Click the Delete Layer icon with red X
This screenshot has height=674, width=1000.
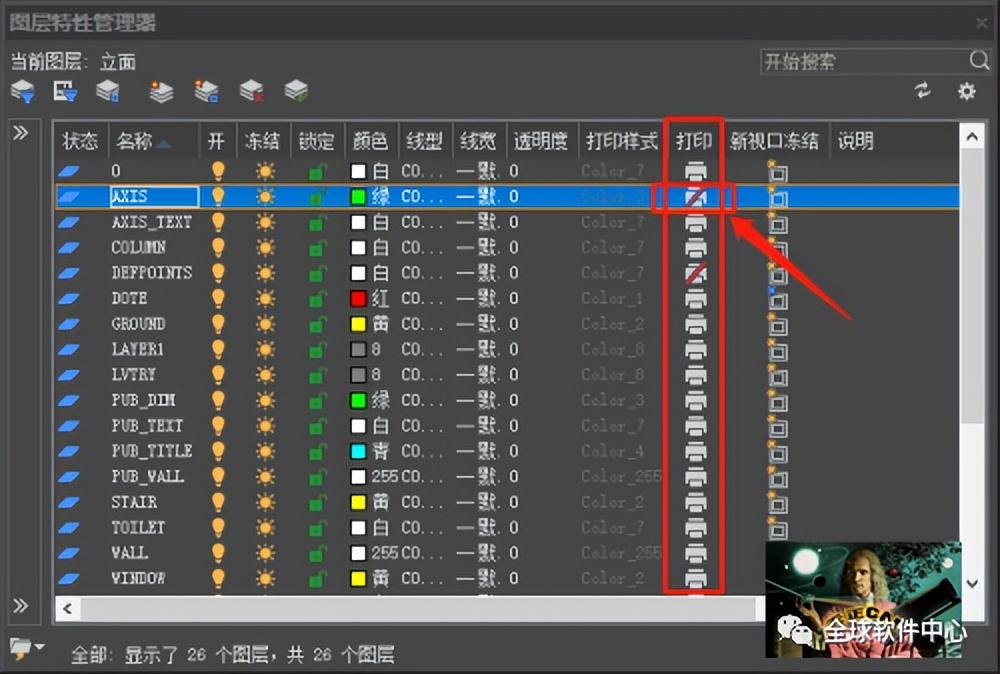pyautogui.click(x=252, y=92)
